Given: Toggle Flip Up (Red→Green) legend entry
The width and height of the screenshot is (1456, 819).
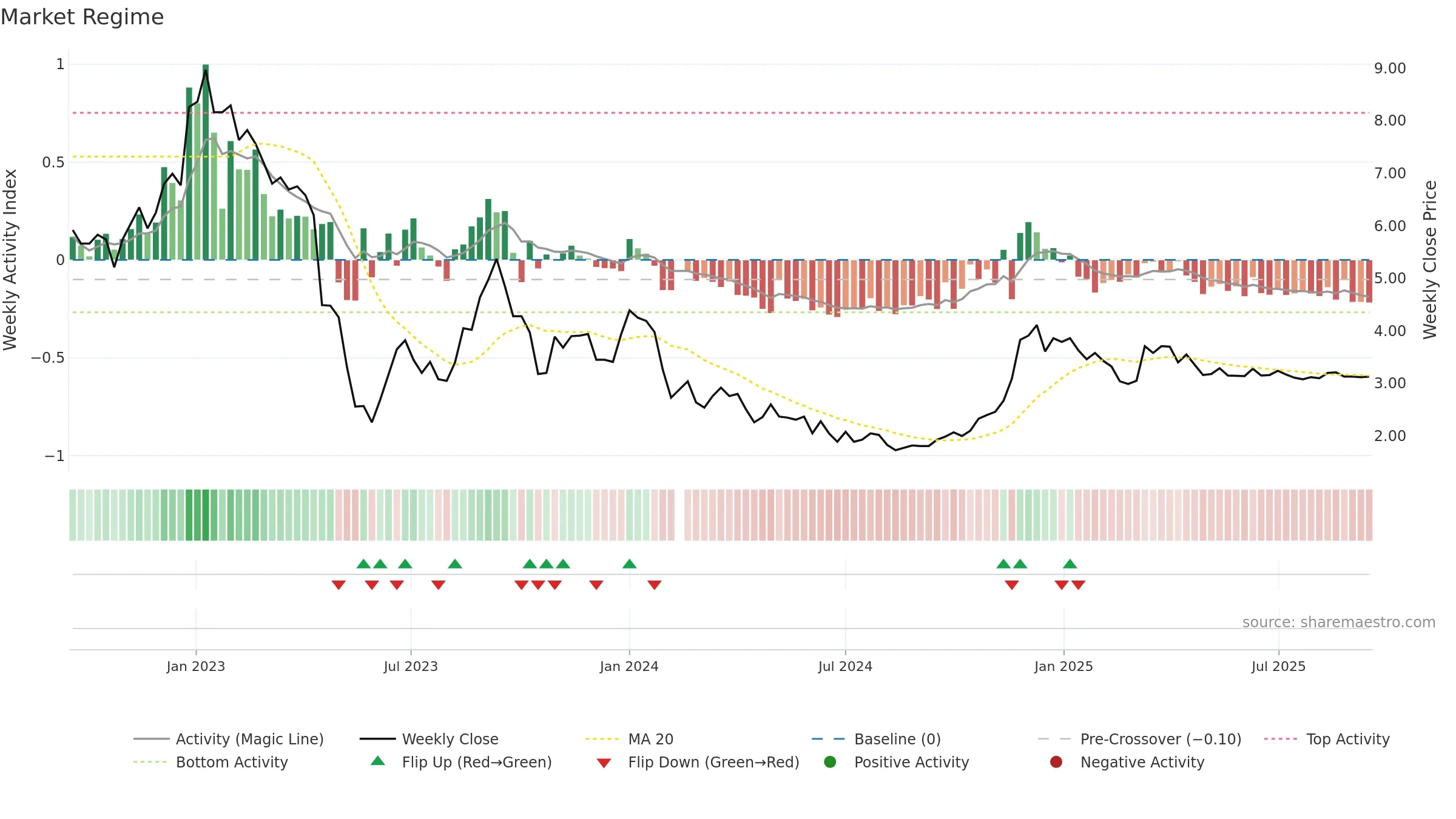Looking at the screenshot, I should 461,762.
